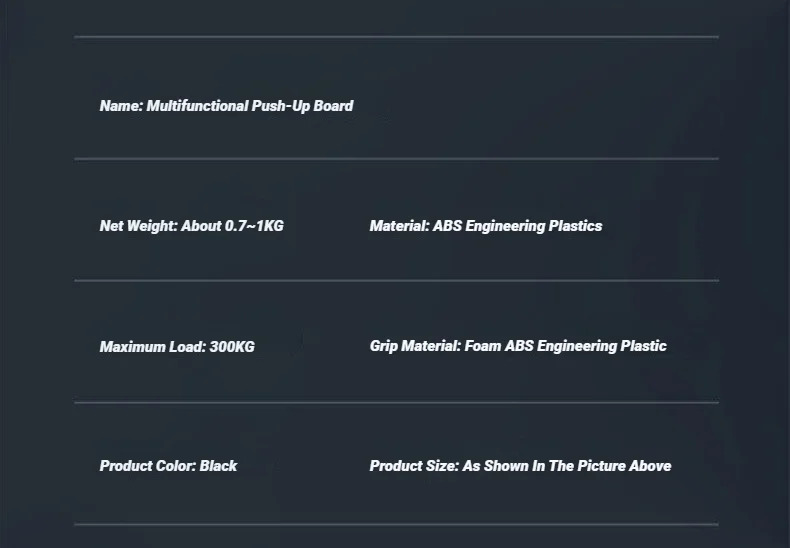Screen dimensions: 790x548
Task: Click the divider line below the Name row
Action: point(396,158)
